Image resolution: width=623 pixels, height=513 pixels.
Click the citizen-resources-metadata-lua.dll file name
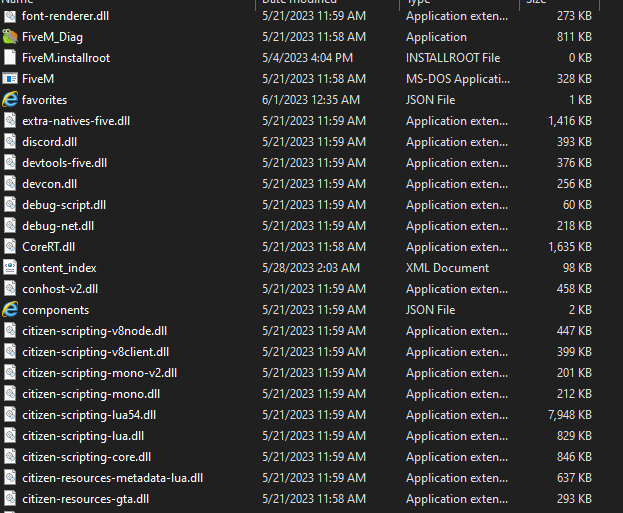click(112, 478)
